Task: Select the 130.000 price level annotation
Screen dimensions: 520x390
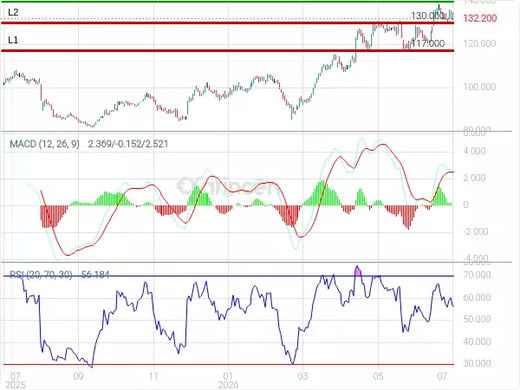Action: tap(427, 16)
